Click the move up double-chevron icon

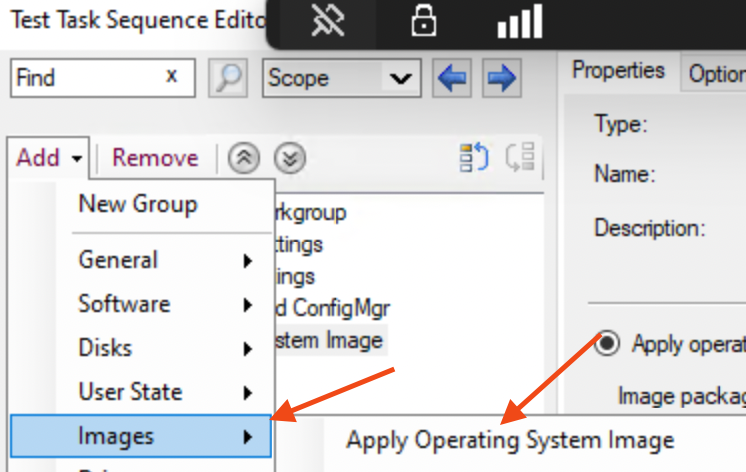tap(243, 158)
